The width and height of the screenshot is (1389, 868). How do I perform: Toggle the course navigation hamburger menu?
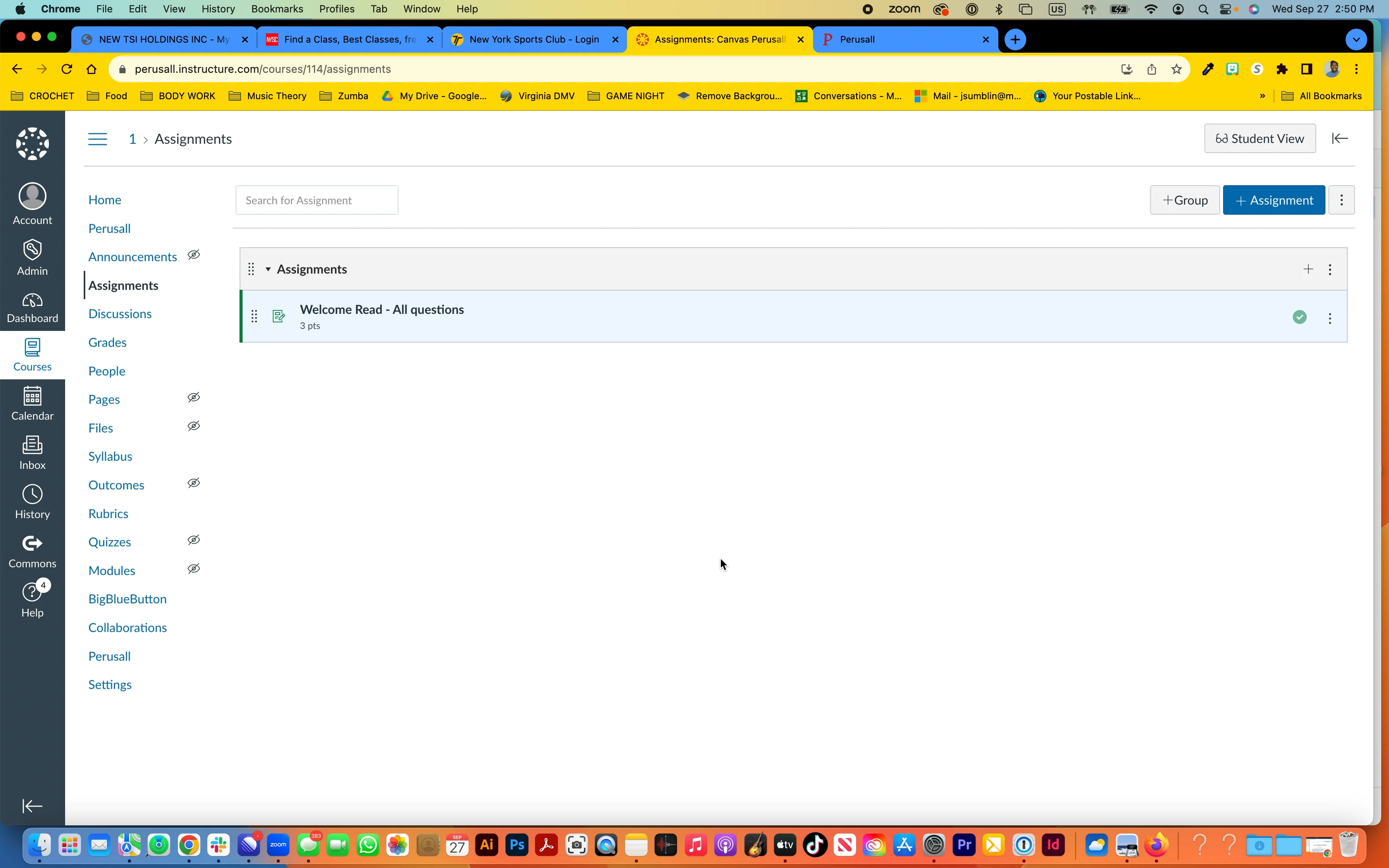coord(98,139)
